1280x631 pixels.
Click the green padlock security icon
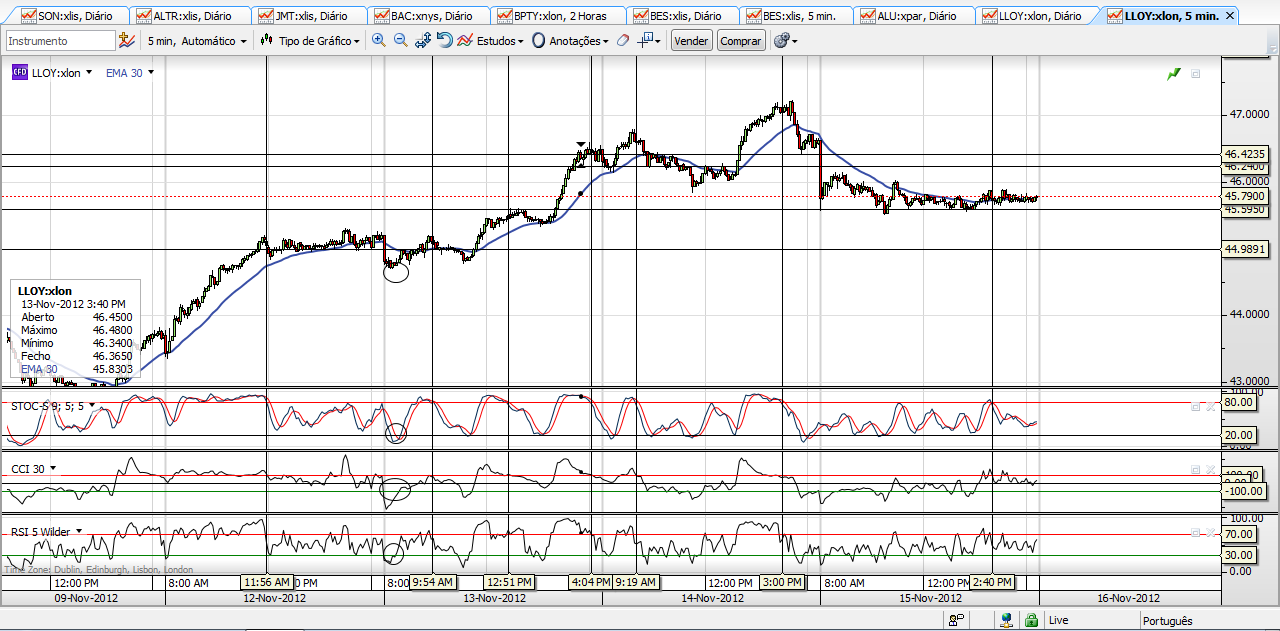(1030, 620)
